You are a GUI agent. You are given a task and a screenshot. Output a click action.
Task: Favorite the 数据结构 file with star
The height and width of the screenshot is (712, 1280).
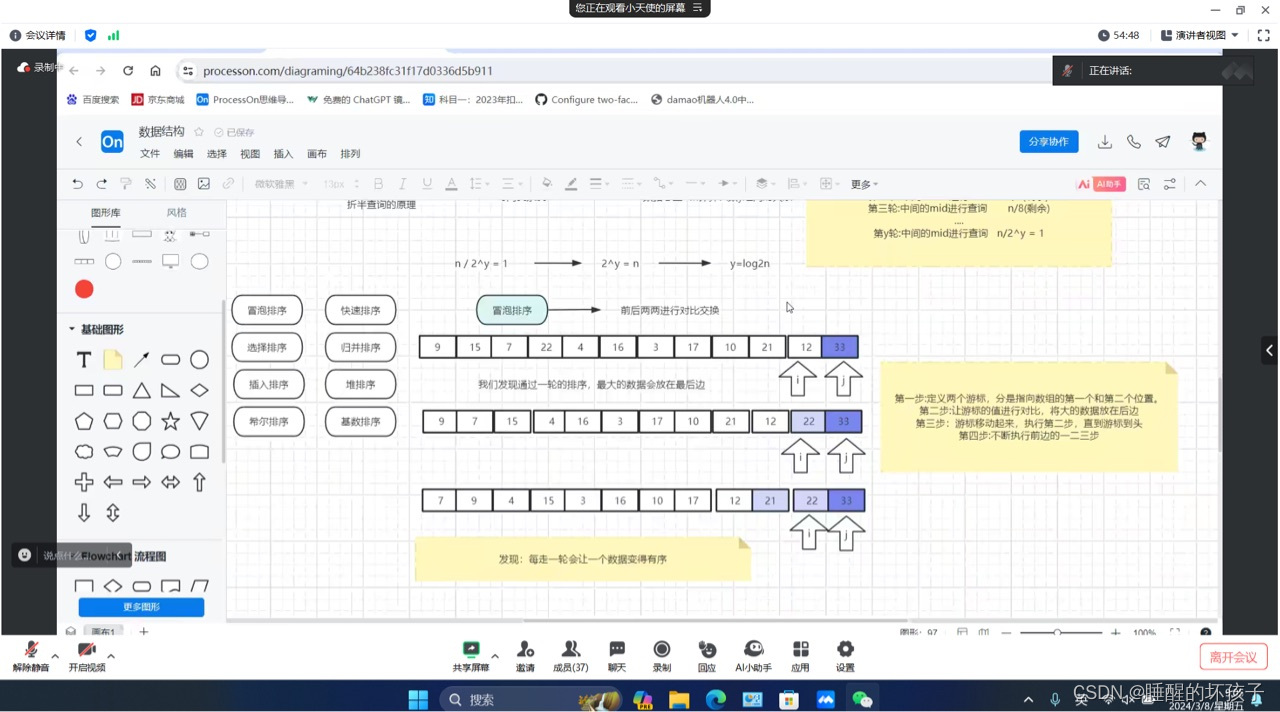(x=199, y=132)
